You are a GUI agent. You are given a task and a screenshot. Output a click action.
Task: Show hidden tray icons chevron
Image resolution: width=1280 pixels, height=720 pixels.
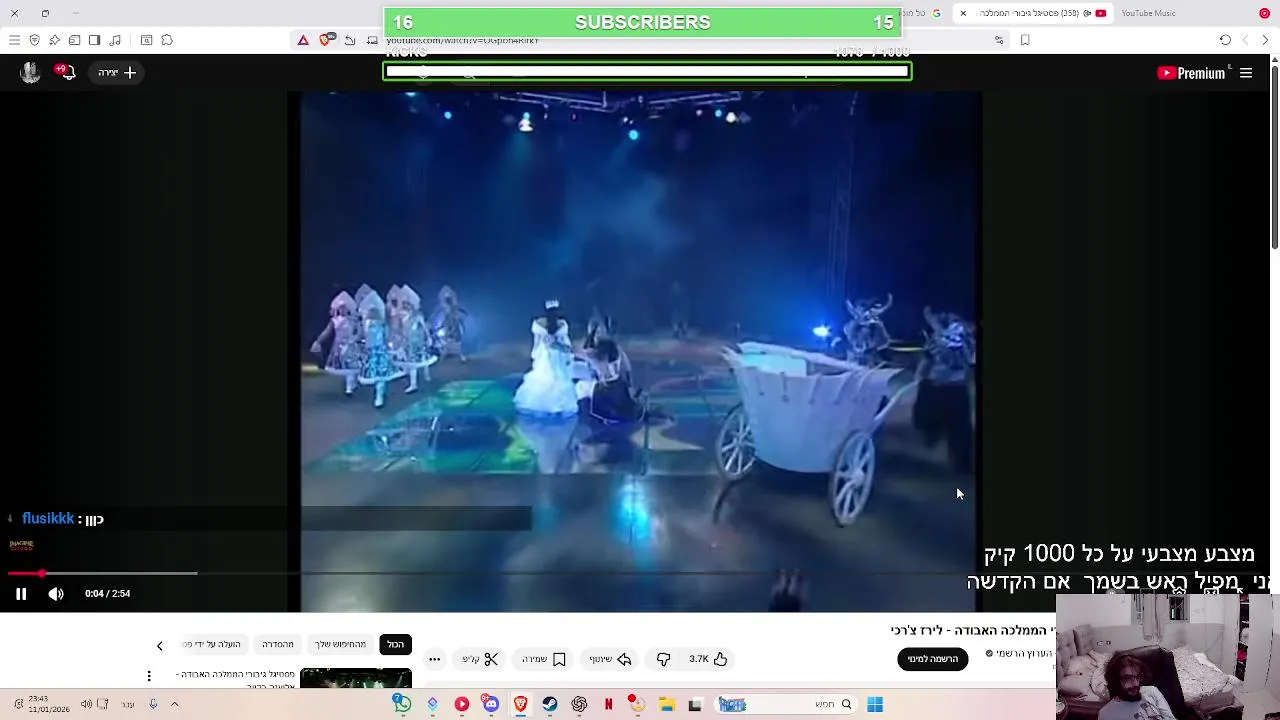(x=174, y=705)
